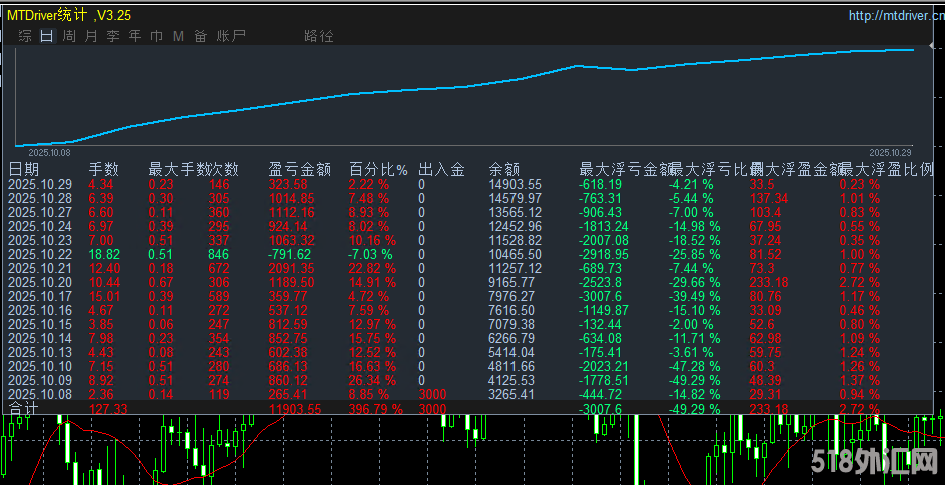Click the 路径 path button
Viewport: 945px width, 485px height.
click(319, 36)
